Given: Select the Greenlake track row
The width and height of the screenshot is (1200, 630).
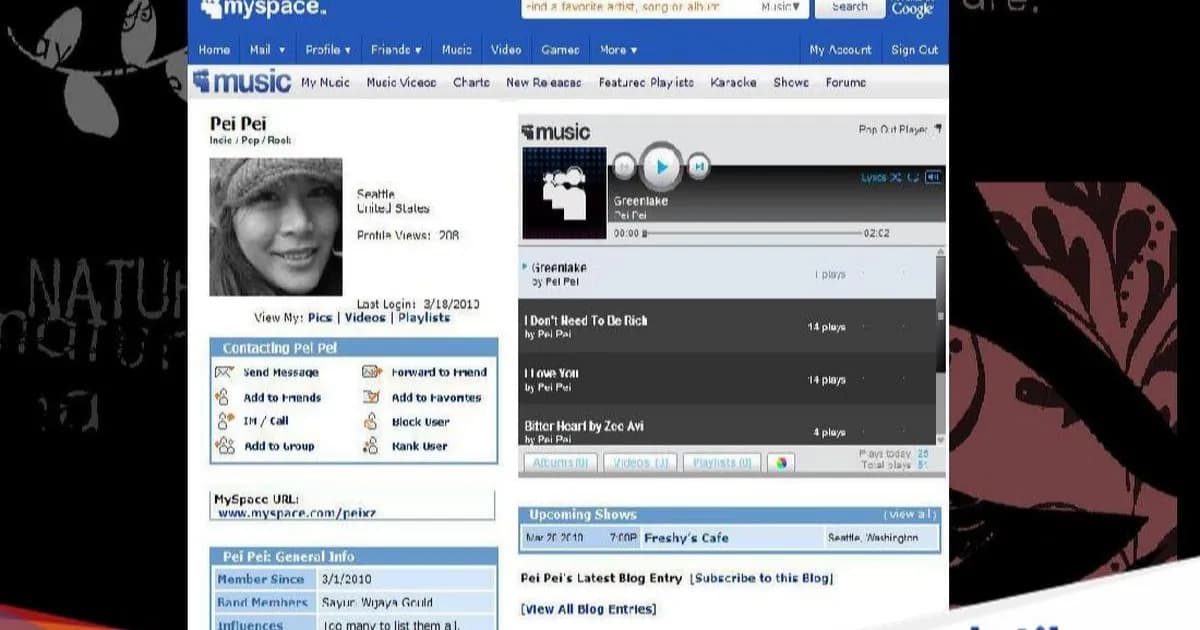Looking at the screenshot, I should pyautogui.click(x=727, y=274).
